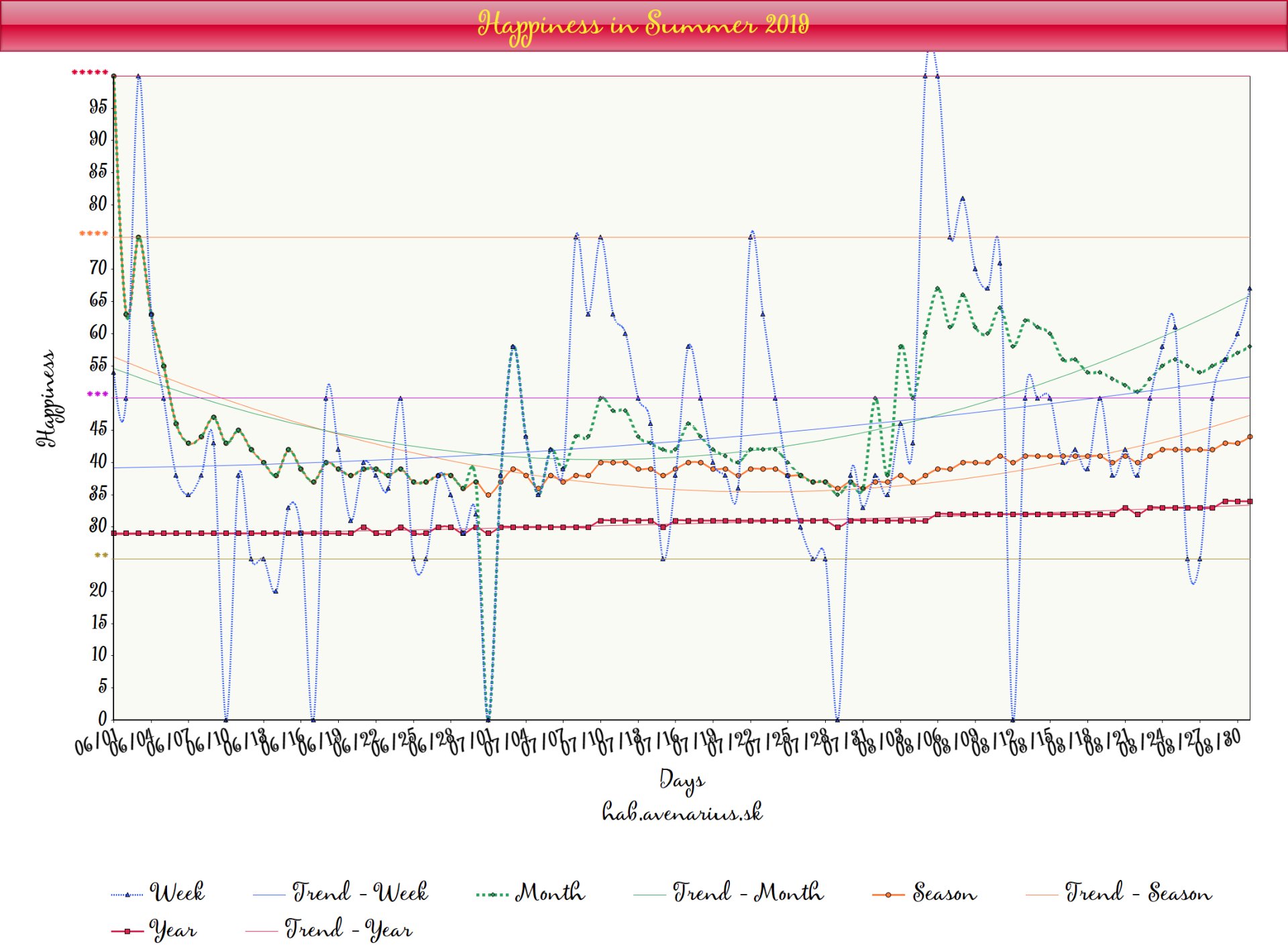Toggle the Trend - Month legend entry
Viewport: 1288px width, 947px height.
click(747, 893)
